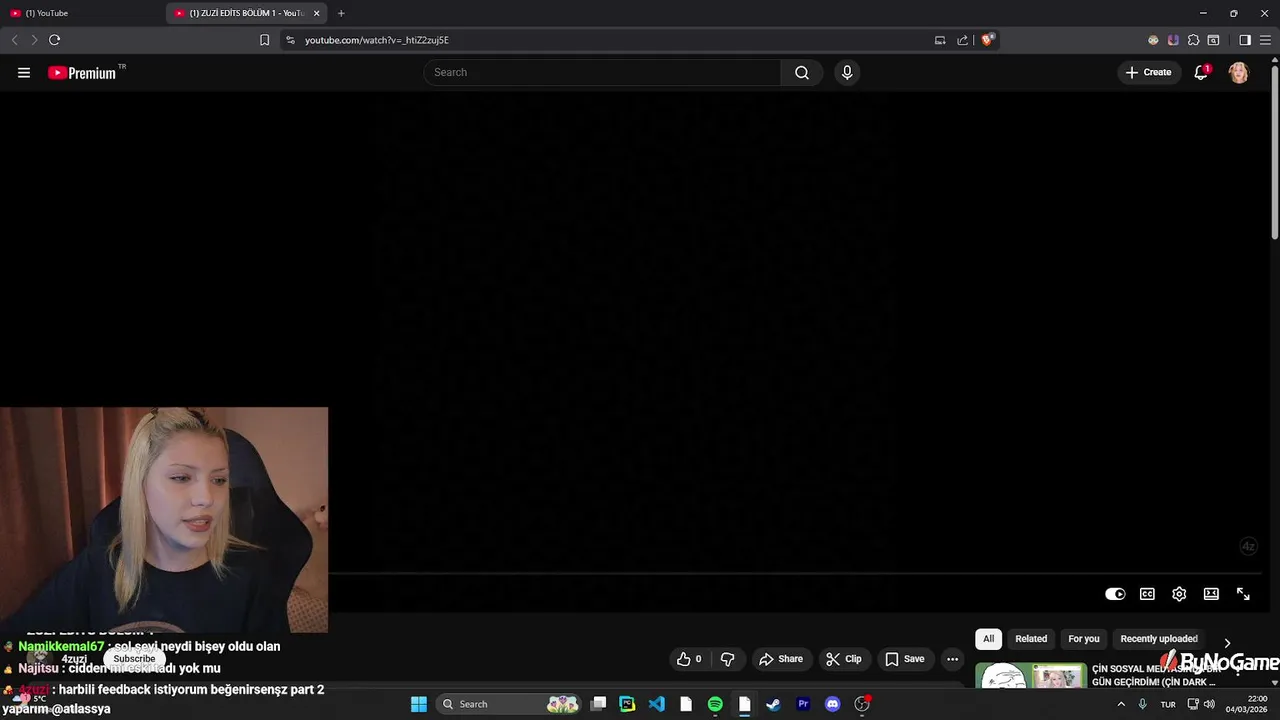1280x720 pixels.
Task: Launch Premiere Pro from the taskbar
Action: [x=803, y=704]
